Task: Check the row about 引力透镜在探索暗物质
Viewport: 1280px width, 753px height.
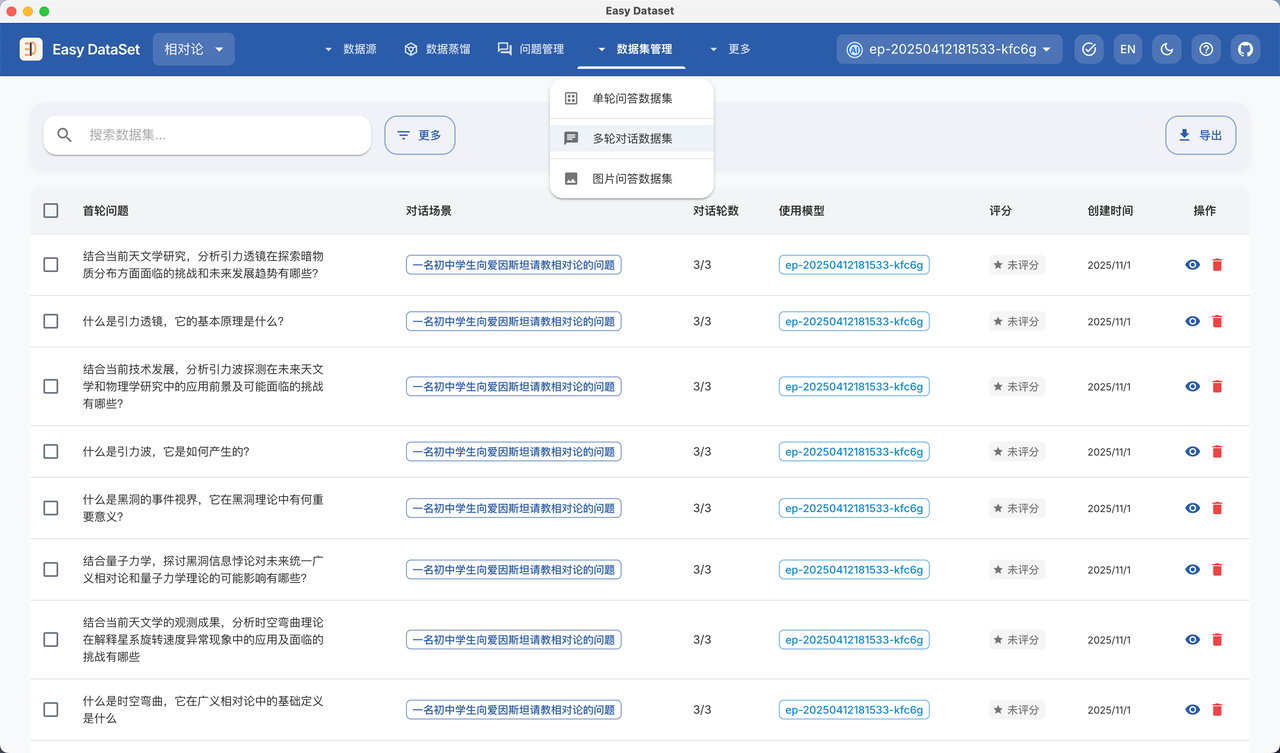Action: (x=51, y=265)
